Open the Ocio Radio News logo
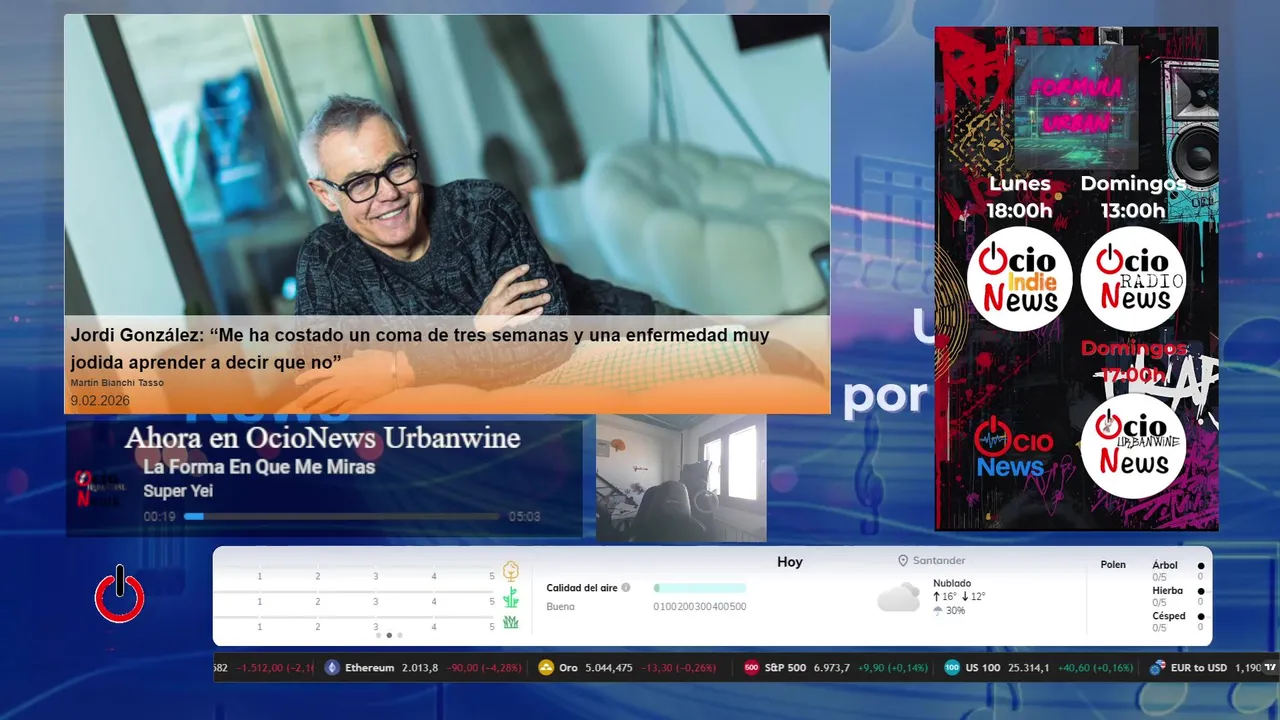Image resolution: width=1280 pixels, height=720 pixels. 1133,279
